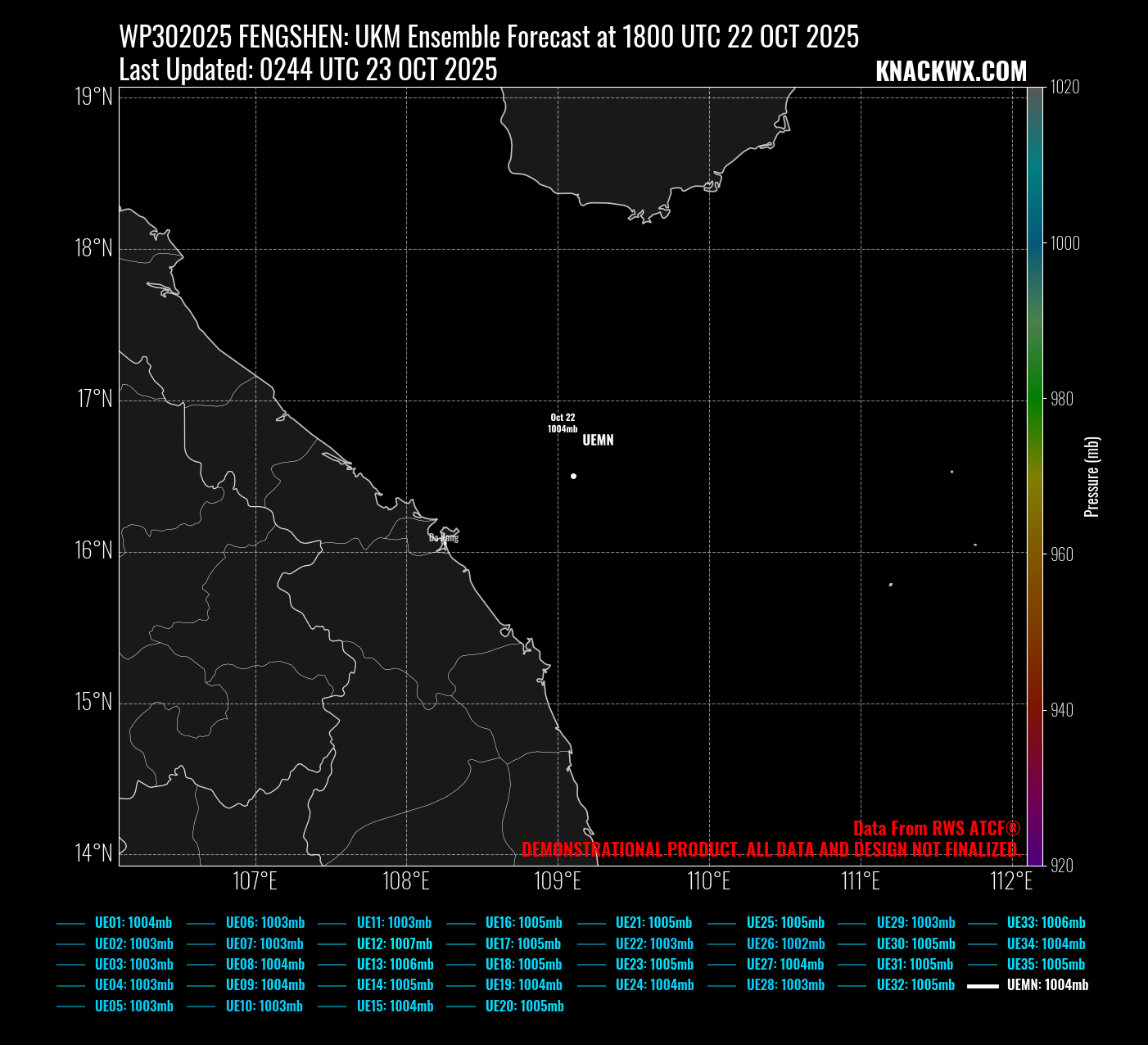Image resolution: width=1148 pixels, height=1045 pixels.
Task: Click the UE29: 1003mb legend item
Action: tap(915, 923)
